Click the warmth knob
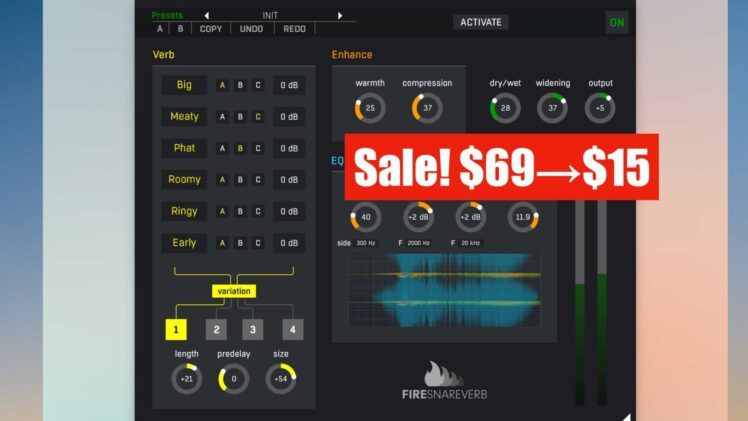Image resolution: width=748 pixels, height=421 pixels. pyautogui.click(x=370, y=108)
